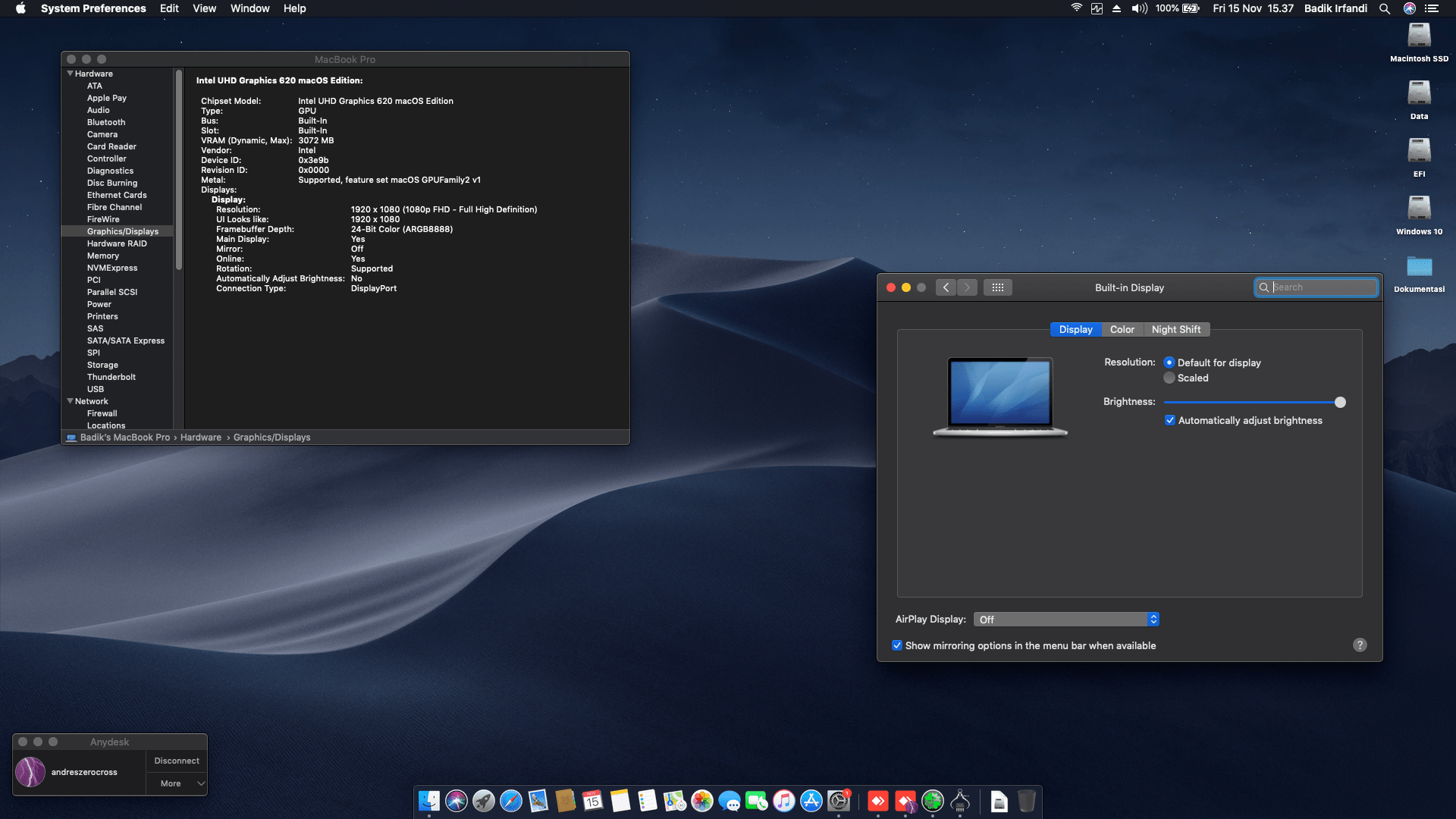This screenshot has height=819, width=1456.
Task: Launch iTunes from the Dock
Action: point(784,802)
